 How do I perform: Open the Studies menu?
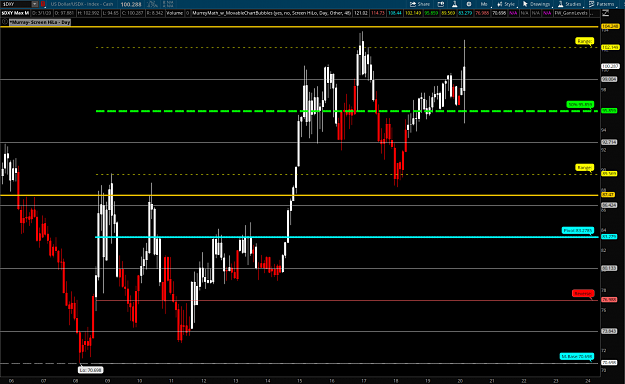click(x=569, y=4)
